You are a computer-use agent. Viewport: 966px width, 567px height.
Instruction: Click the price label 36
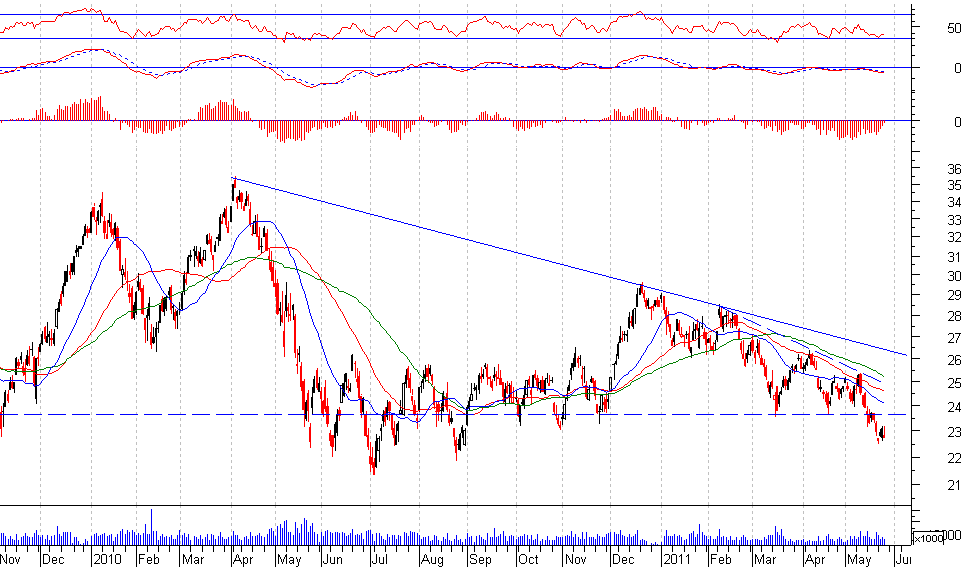pos(954,169)
